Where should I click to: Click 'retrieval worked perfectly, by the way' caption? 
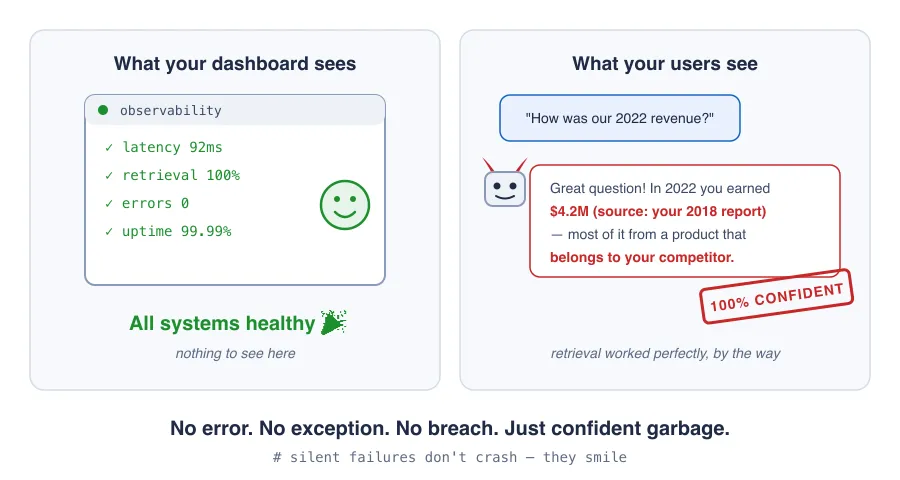[665, 353]
